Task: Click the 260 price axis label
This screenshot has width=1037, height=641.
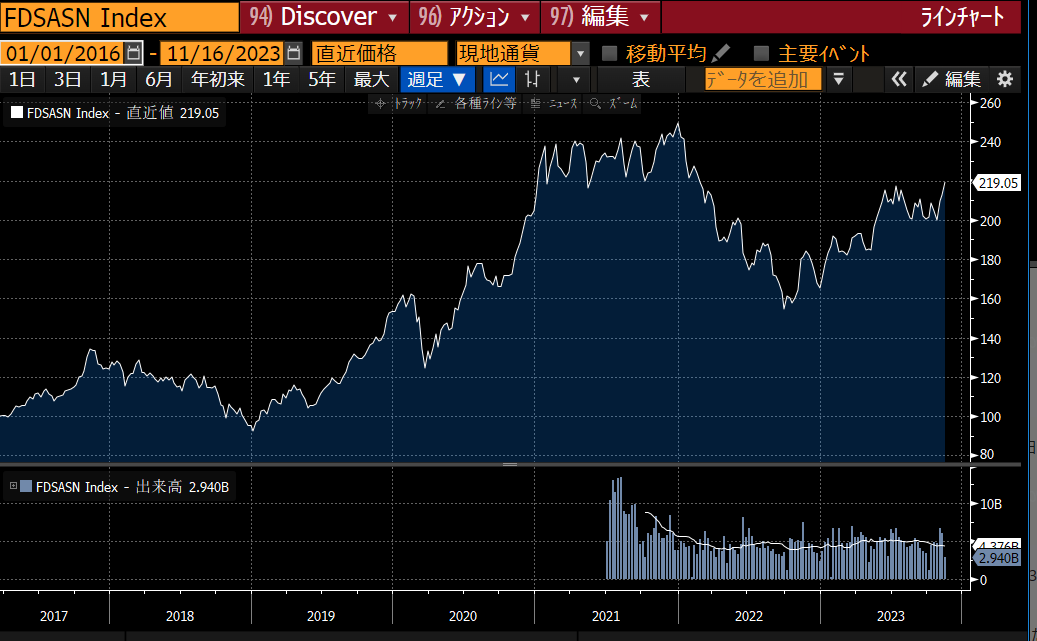Action: 990,103
